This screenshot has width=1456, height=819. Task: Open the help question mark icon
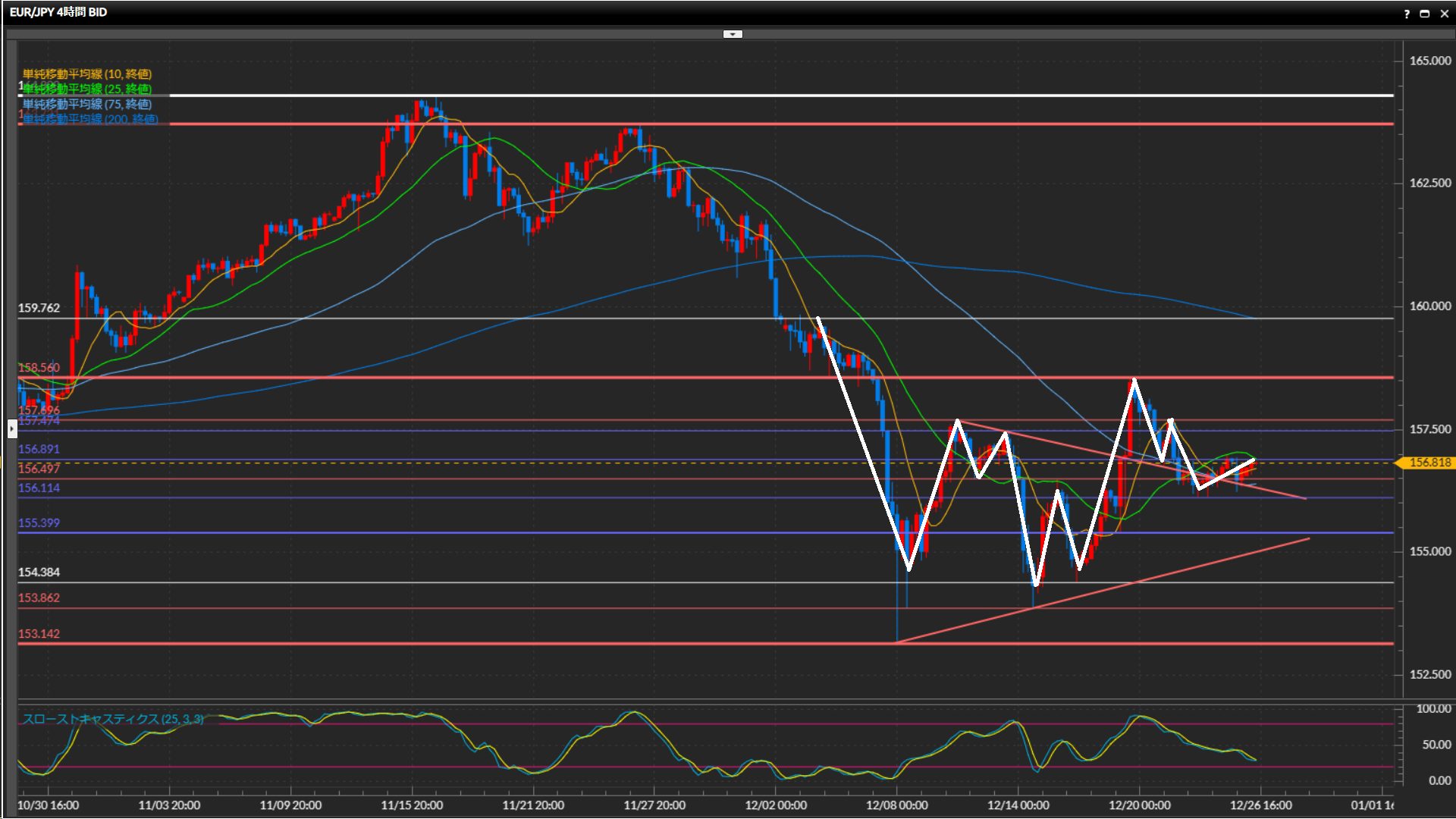1407,14
